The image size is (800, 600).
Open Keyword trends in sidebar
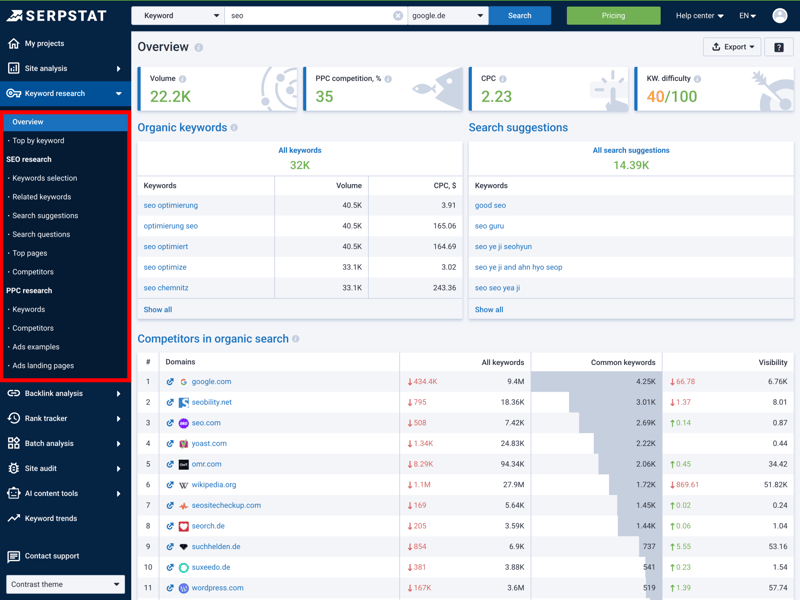point(50,519)
